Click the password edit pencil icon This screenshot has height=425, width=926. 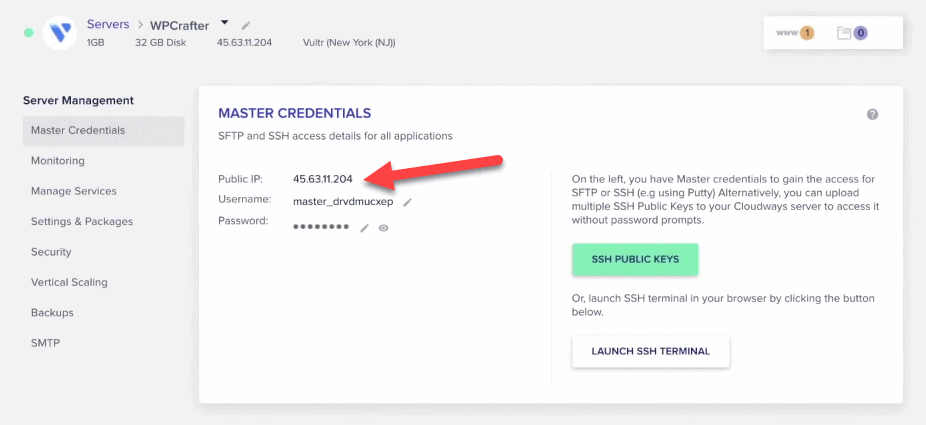[x=365, y=228]
